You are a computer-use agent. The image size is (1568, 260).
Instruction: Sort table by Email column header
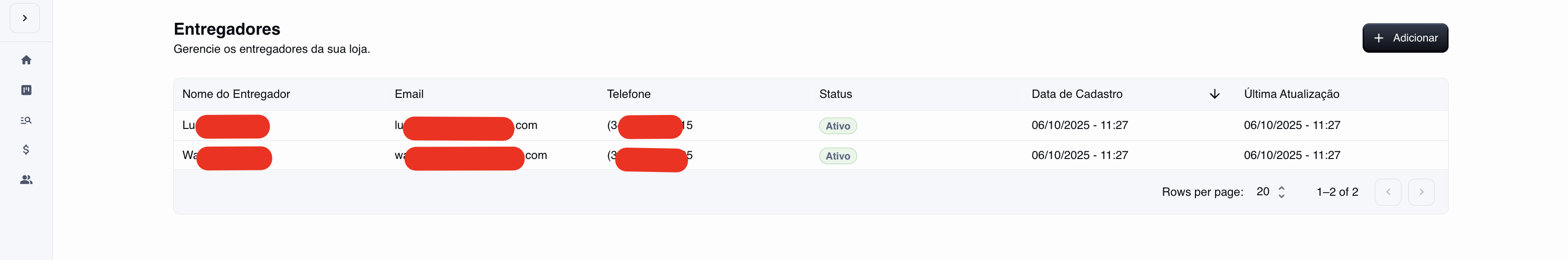[409, 94]
